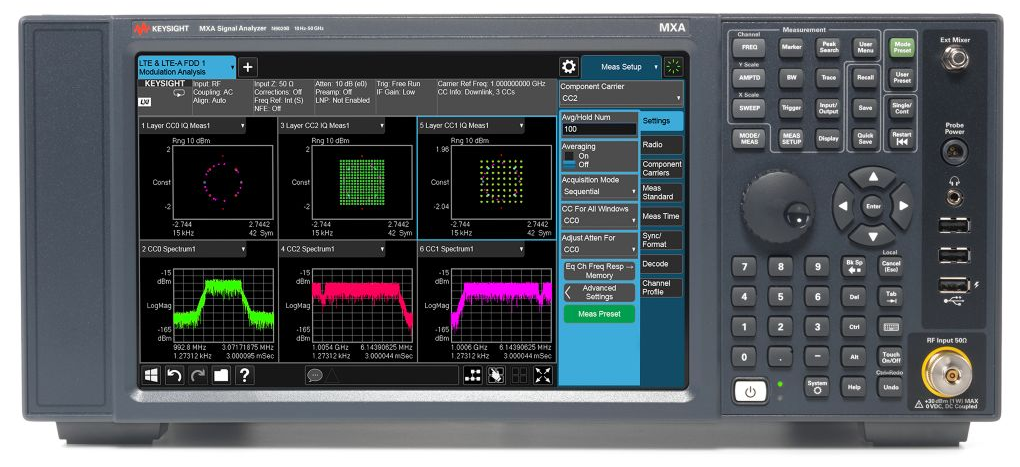Push the up arrow navigation key
Viewport: 1020px width, 467px height.
[873, 177]
